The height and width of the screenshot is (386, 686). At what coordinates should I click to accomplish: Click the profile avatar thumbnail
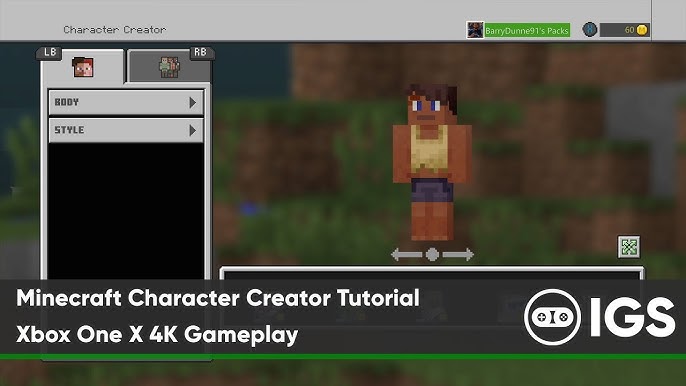coord(475,30)
